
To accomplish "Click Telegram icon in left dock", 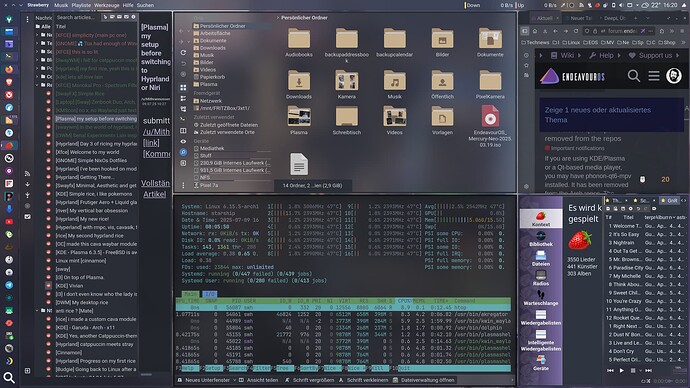I will (9, 285).
